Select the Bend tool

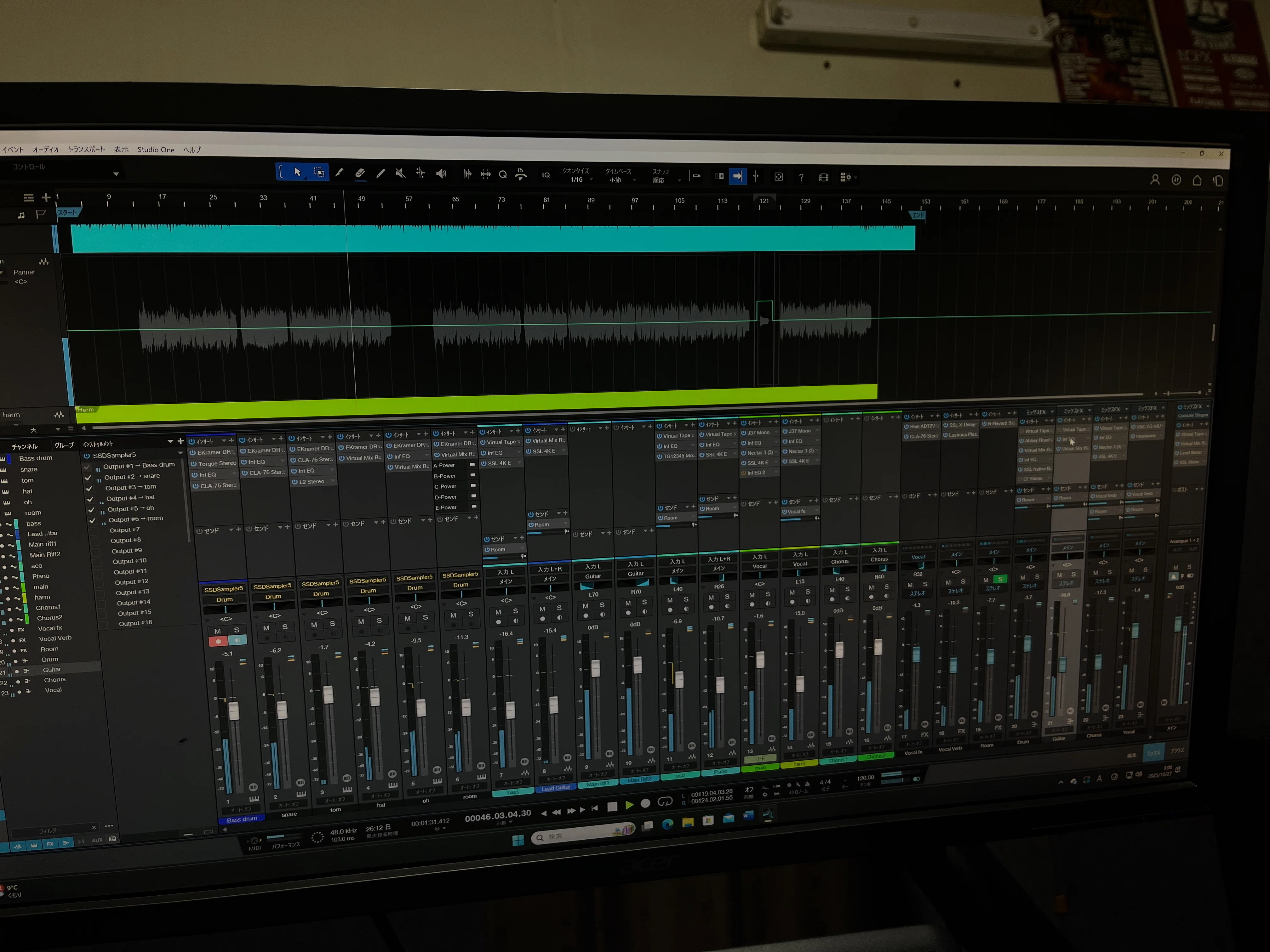pyautogui.click(x=420, y=173)
